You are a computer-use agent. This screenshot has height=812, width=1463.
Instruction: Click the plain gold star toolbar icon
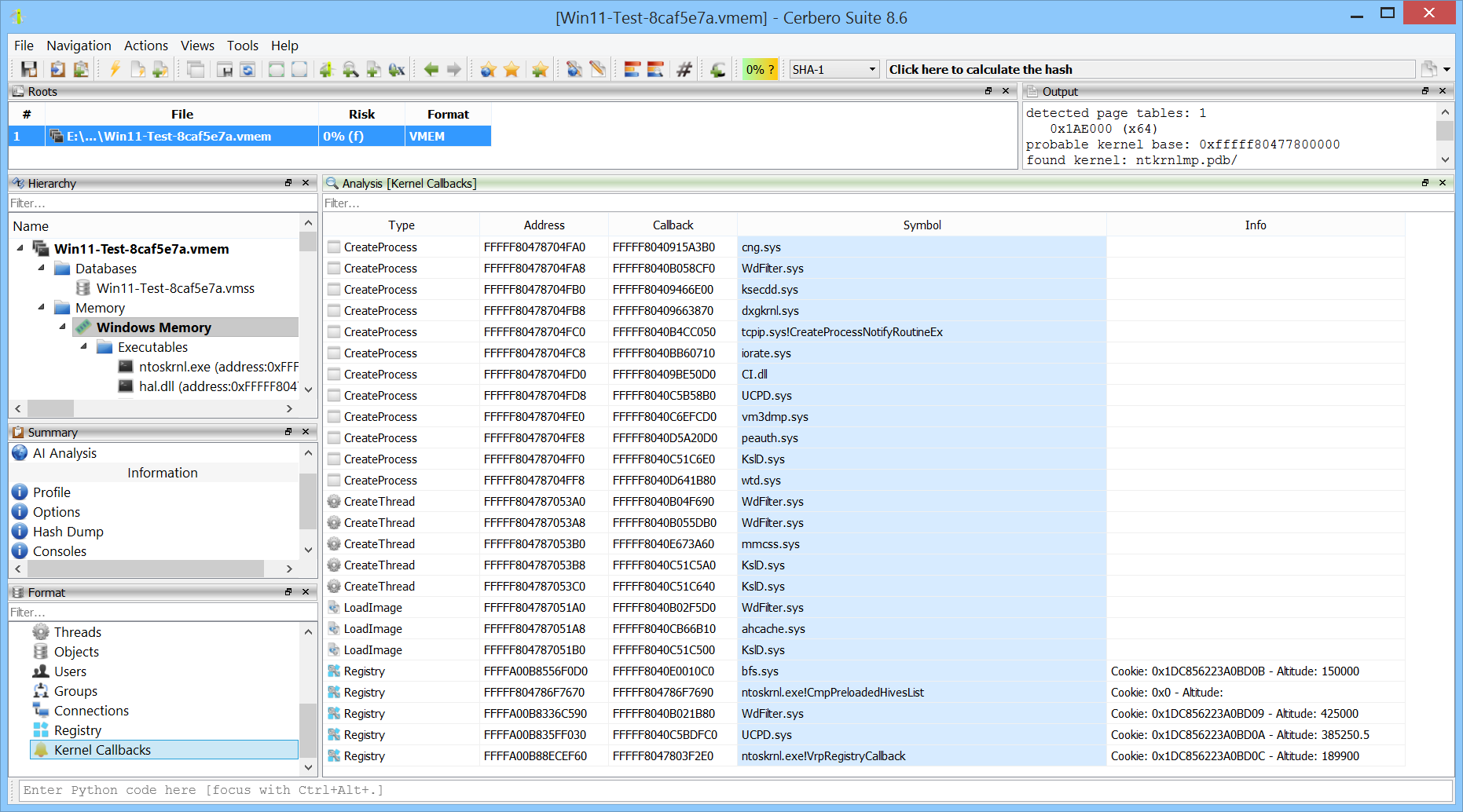tap(511, 70)
